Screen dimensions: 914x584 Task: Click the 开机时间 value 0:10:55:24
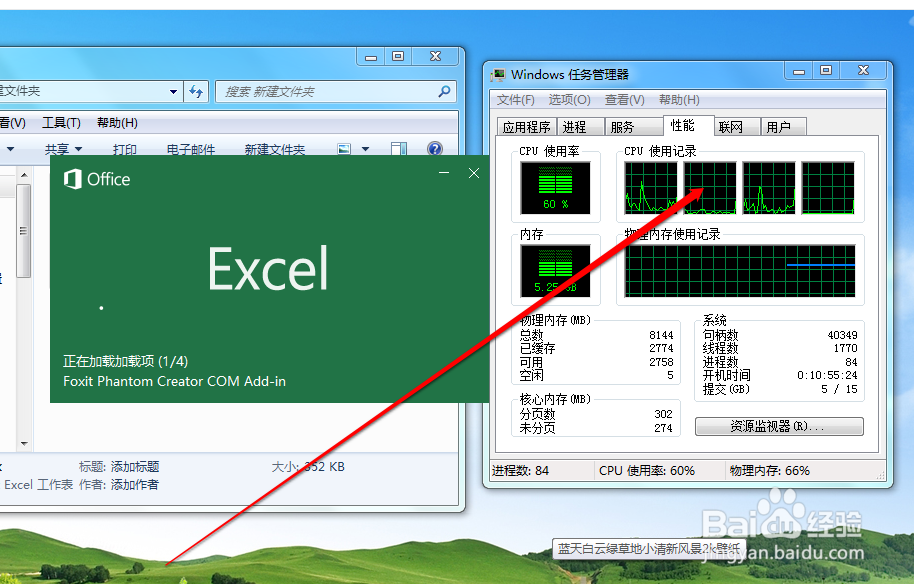[827, 375]
